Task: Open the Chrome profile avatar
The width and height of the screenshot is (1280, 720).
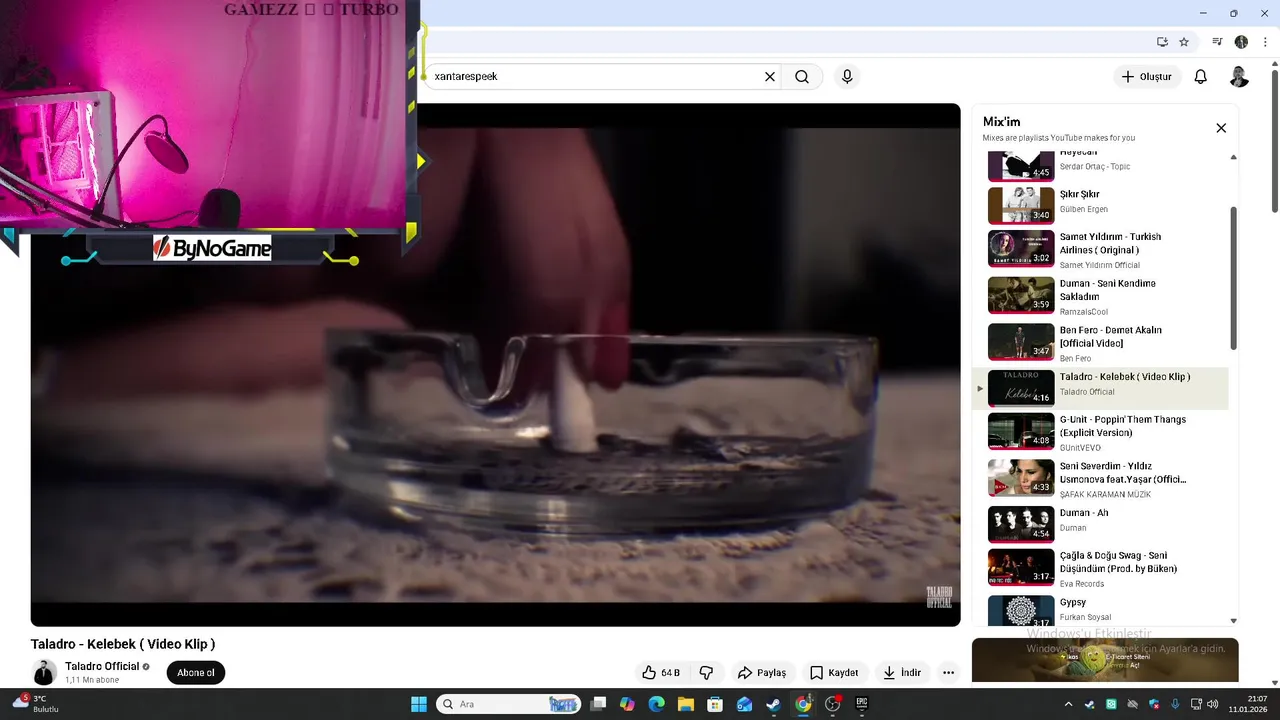Action: (x=1241, y=42)
